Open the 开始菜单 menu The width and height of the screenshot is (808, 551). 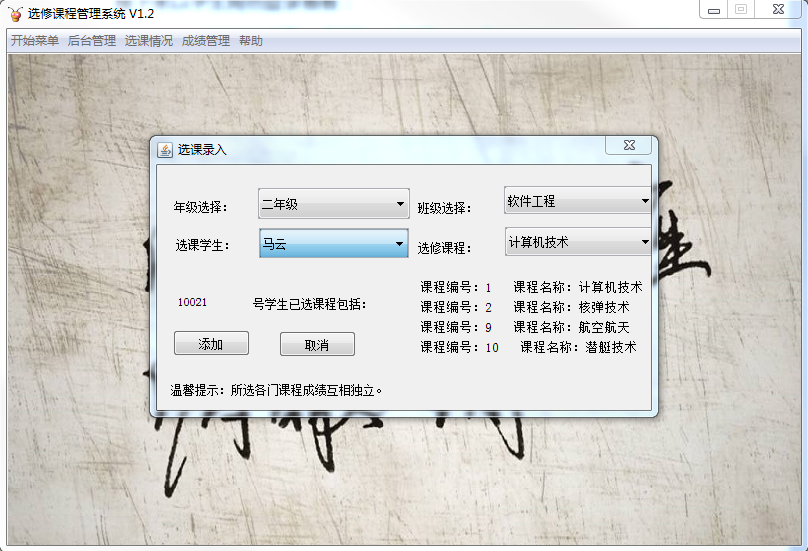coord(35,41)
